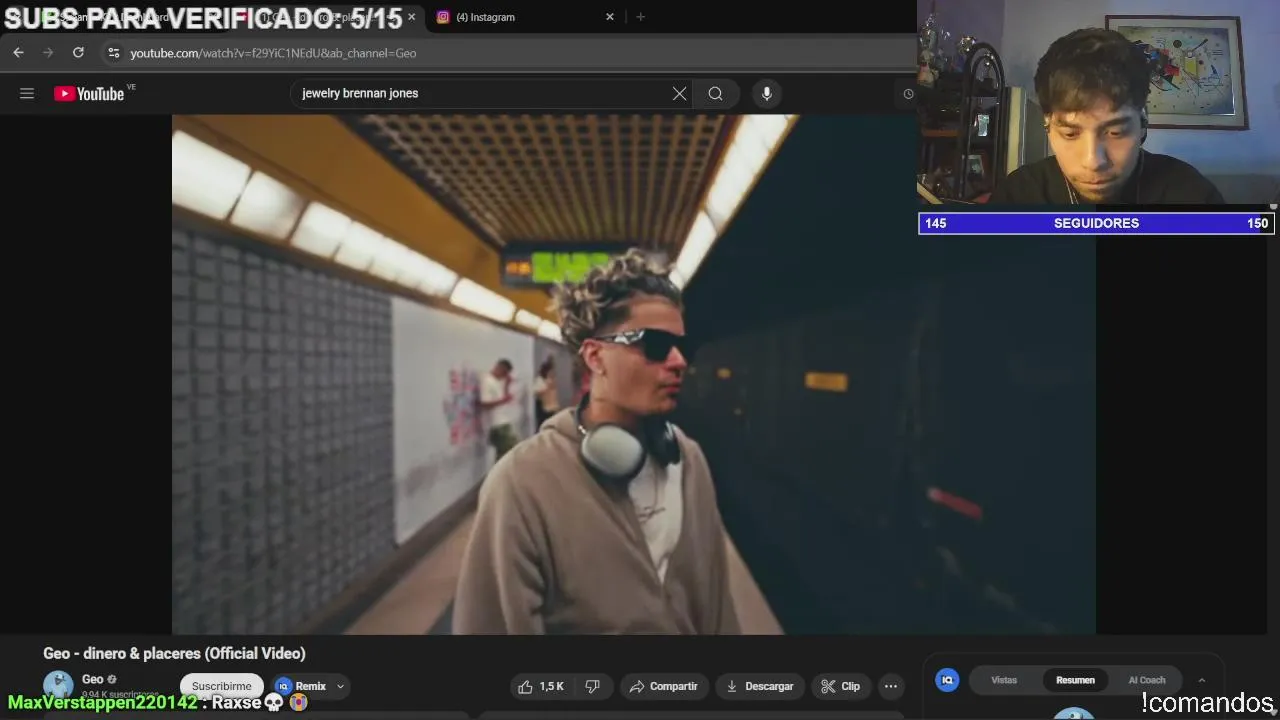This screenshot has height=720, width=1280.
Task: Click the title Geo - dinero & placeres
Action: [174, 653]
